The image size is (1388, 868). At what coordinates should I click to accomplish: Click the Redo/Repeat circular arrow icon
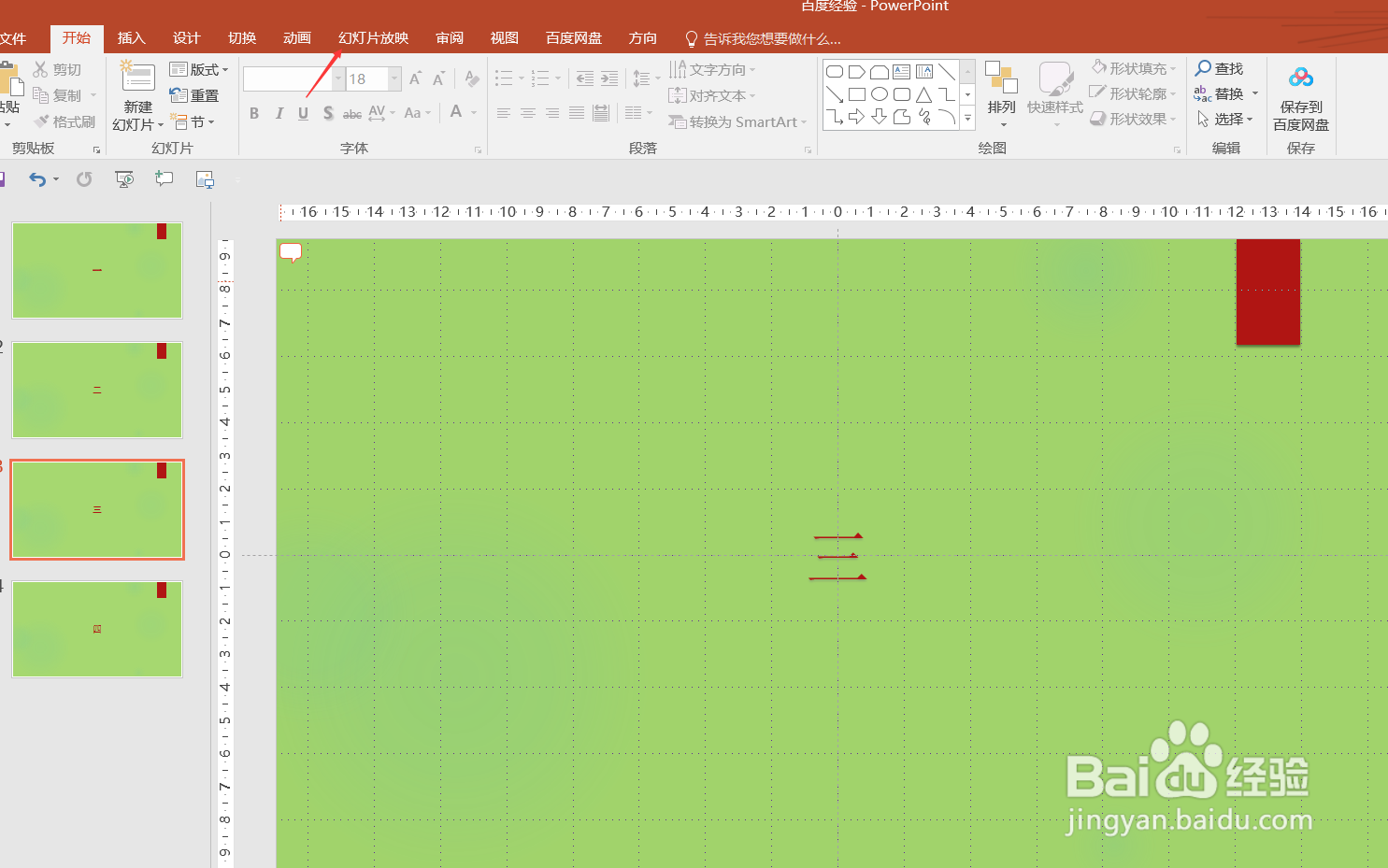tap(84, 178)
